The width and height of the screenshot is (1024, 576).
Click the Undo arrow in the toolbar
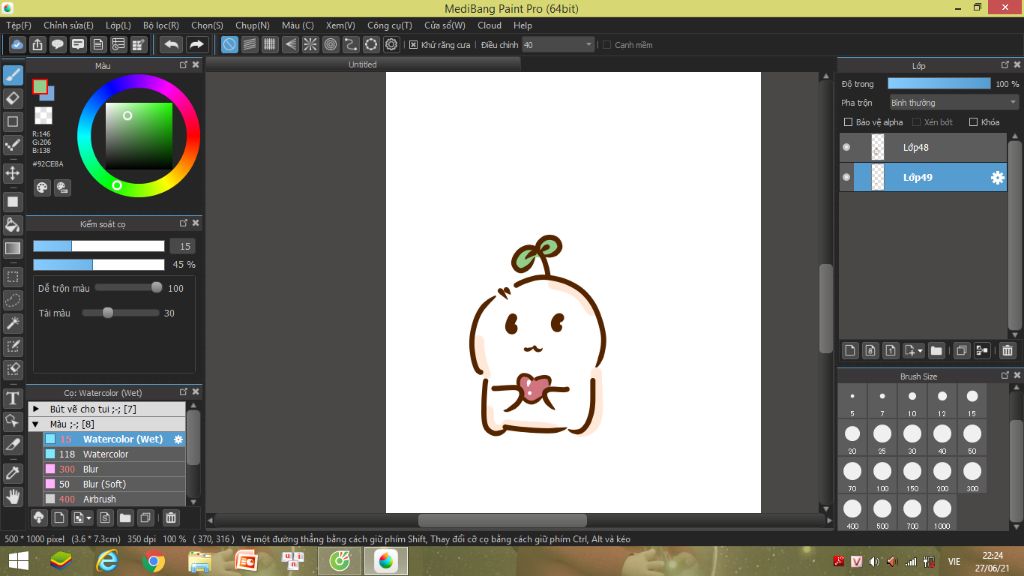click(x=172, y=44)
